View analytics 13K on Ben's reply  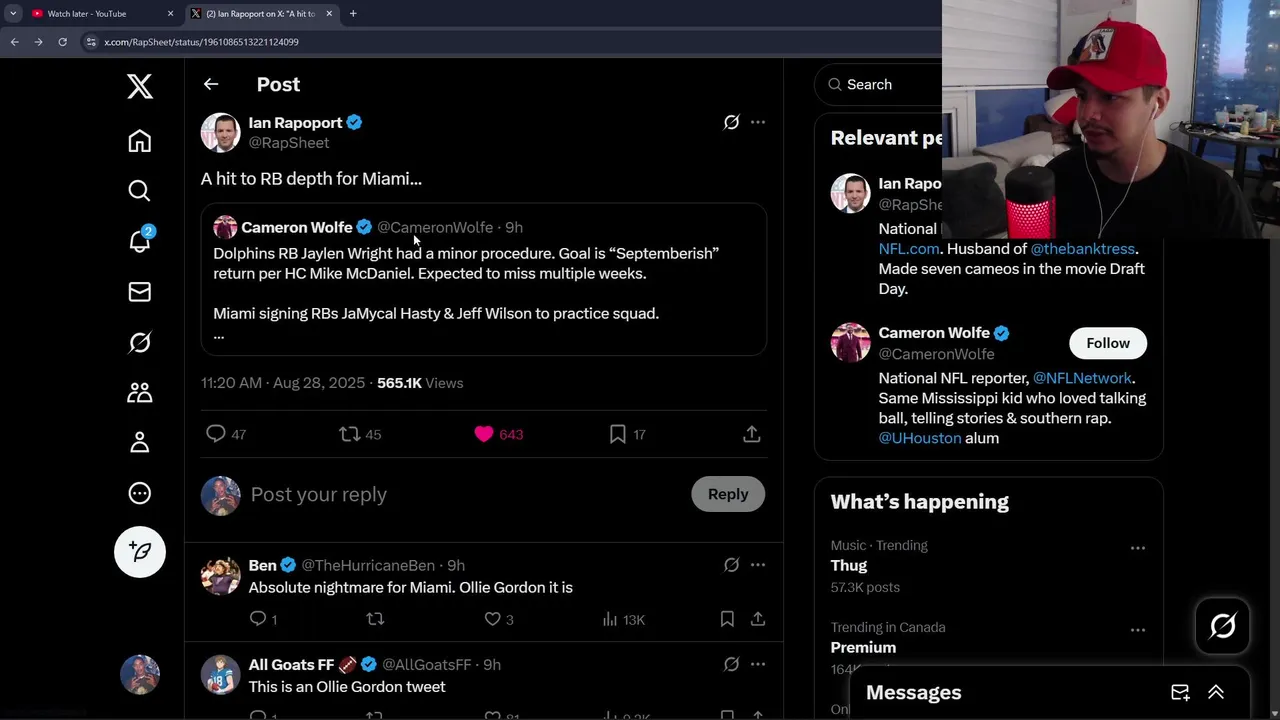(x=623, y=619)
